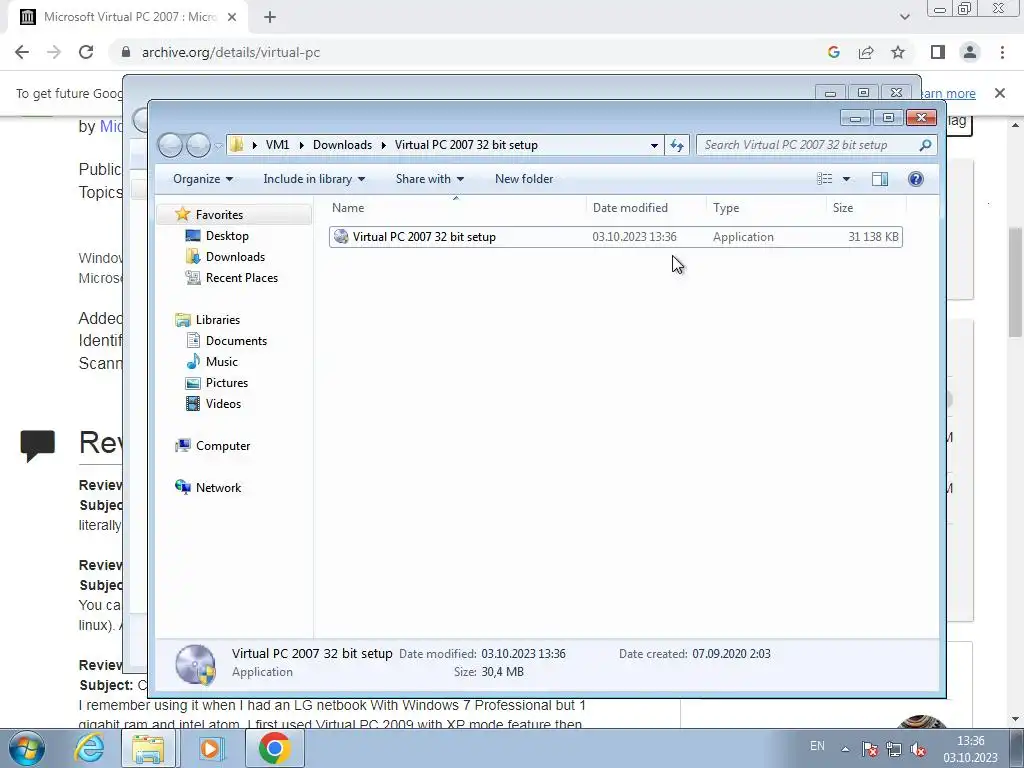The image size is (1024, 768).
Task: Open Desktop in the navigation pane
Action: 227,236
